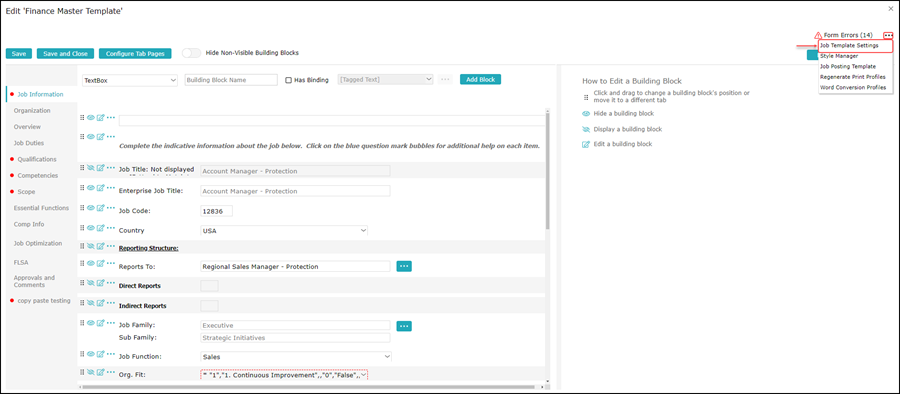Click drag handle of Job Function block
Viewport: 900px width, 394px height.
tap(82, 353)
